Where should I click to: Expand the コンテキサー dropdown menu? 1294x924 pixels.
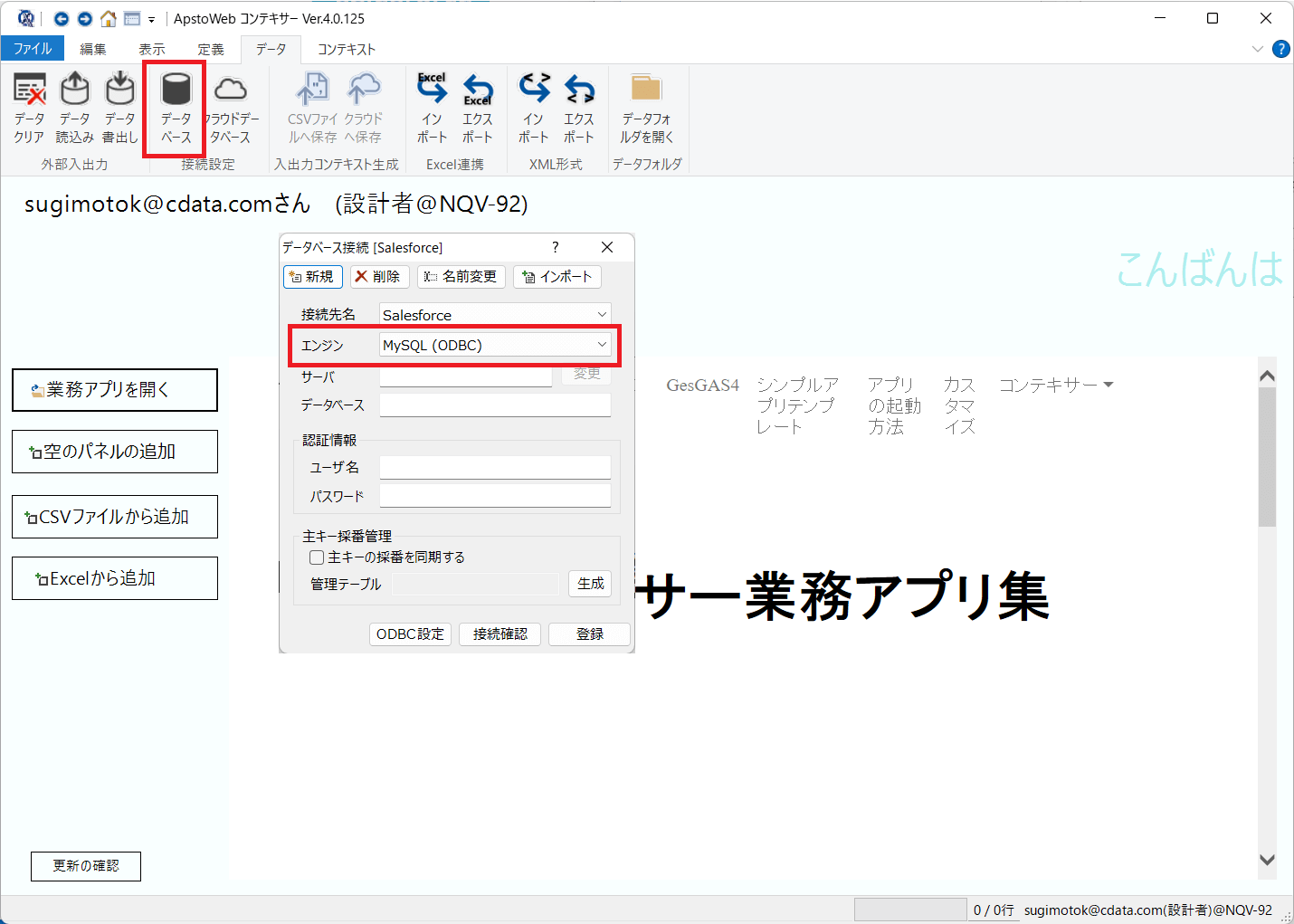(1056, 386)
